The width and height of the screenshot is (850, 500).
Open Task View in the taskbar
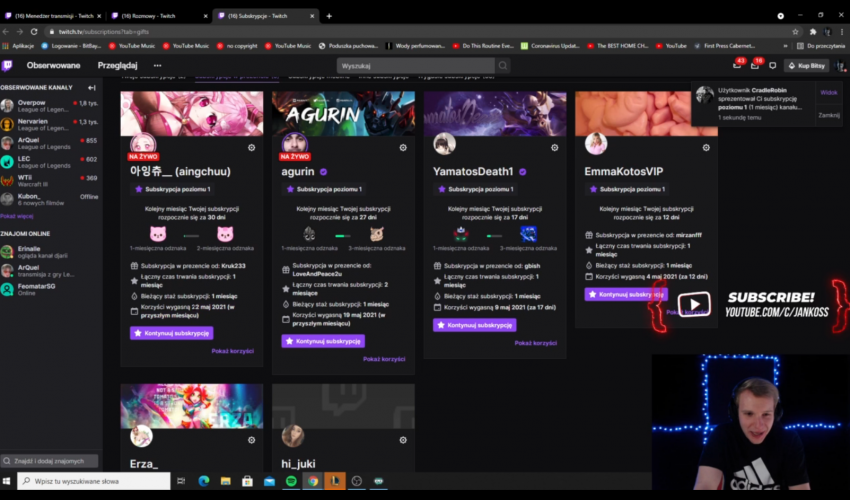(181, 481)
